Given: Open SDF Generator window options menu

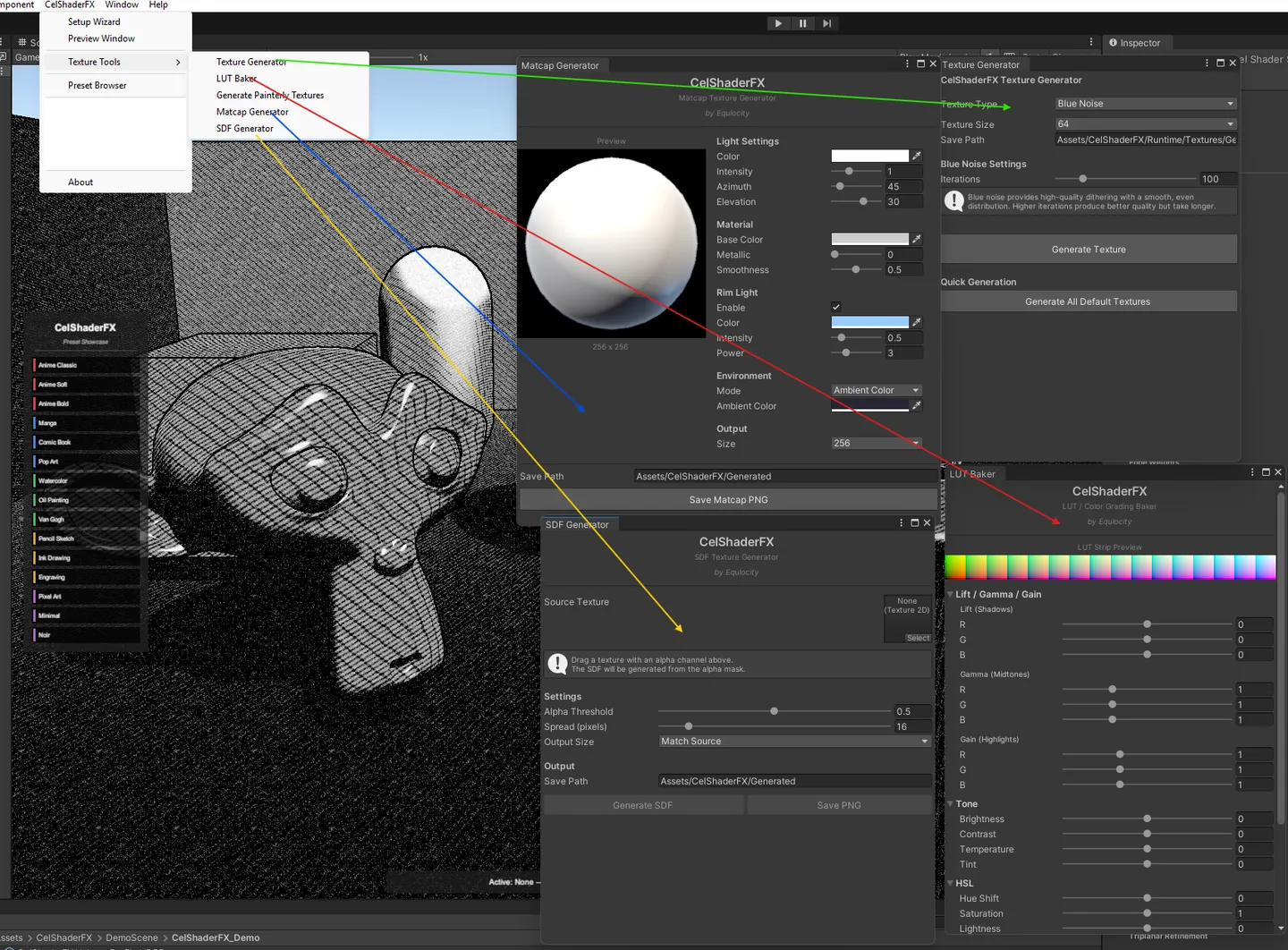Looking at the screenshot, I should pyautogui.click(x=901, y=523).
